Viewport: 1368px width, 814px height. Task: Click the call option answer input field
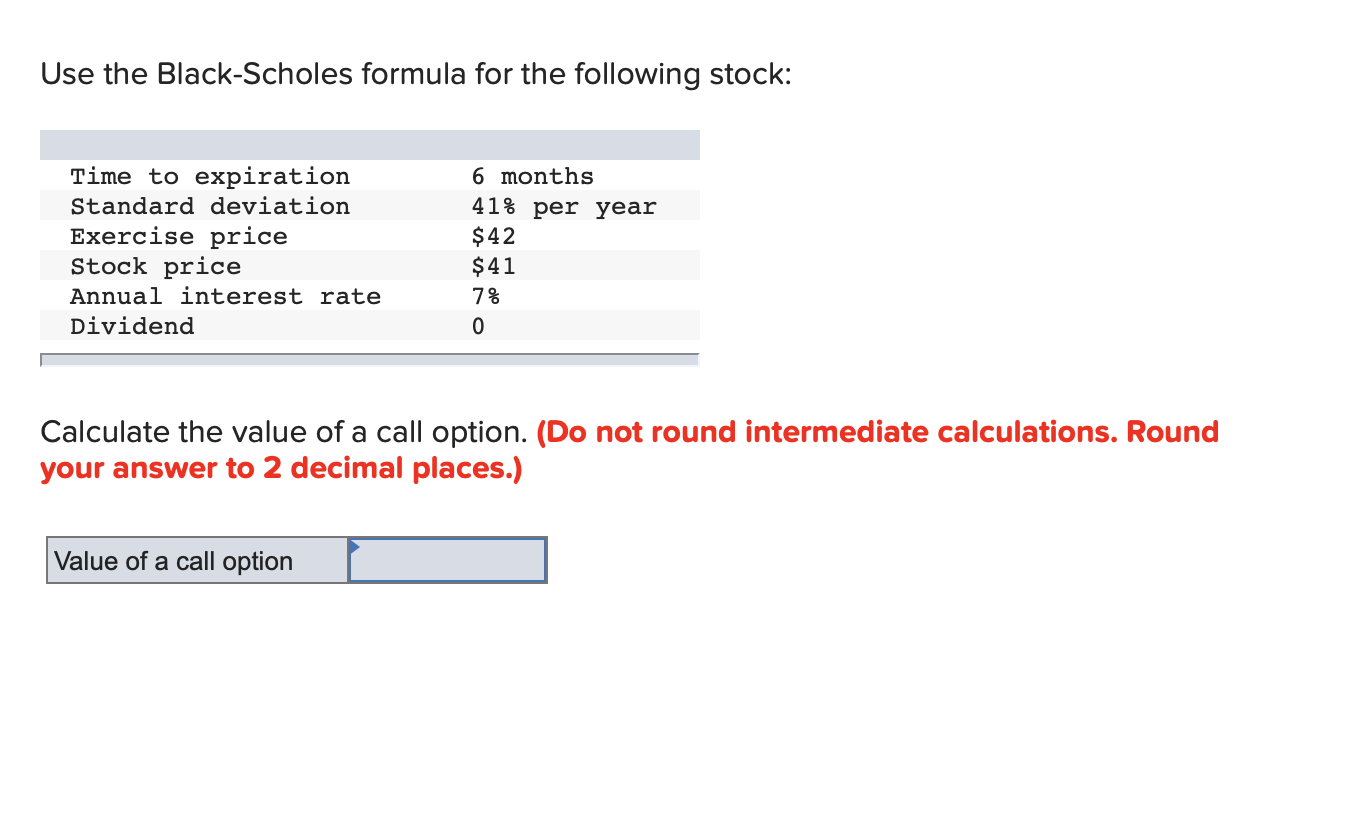[448, 561]
